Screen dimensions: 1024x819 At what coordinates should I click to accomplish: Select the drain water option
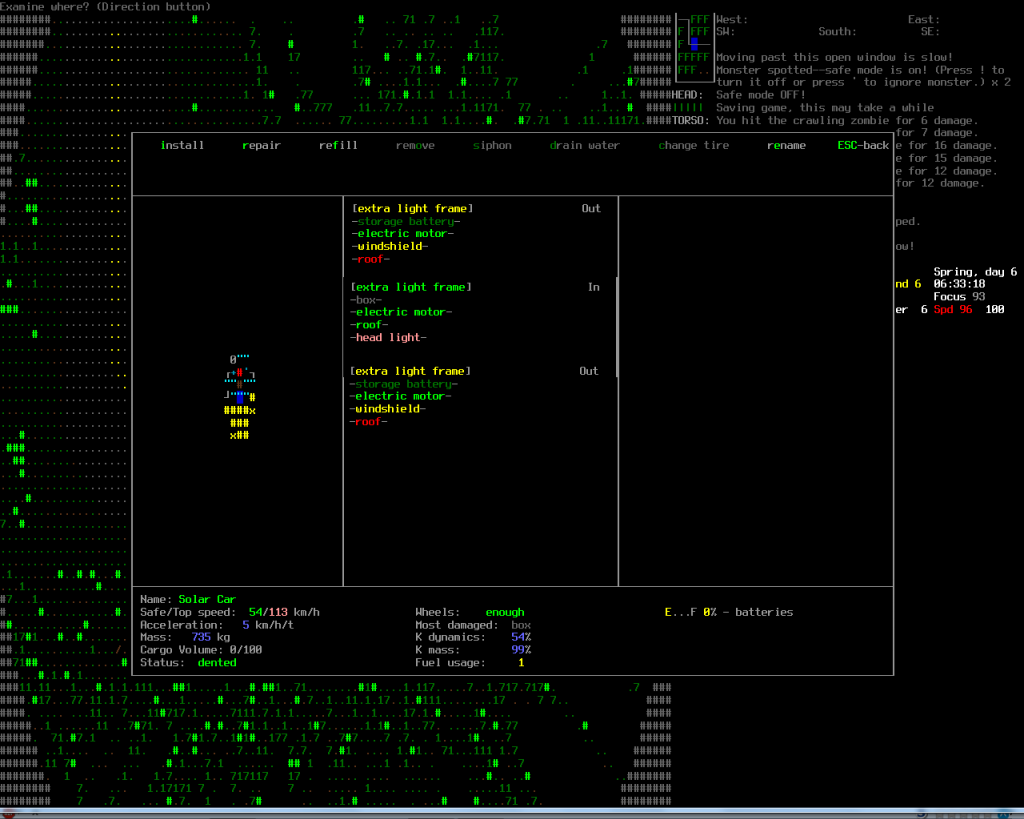(x=584, y=145)
